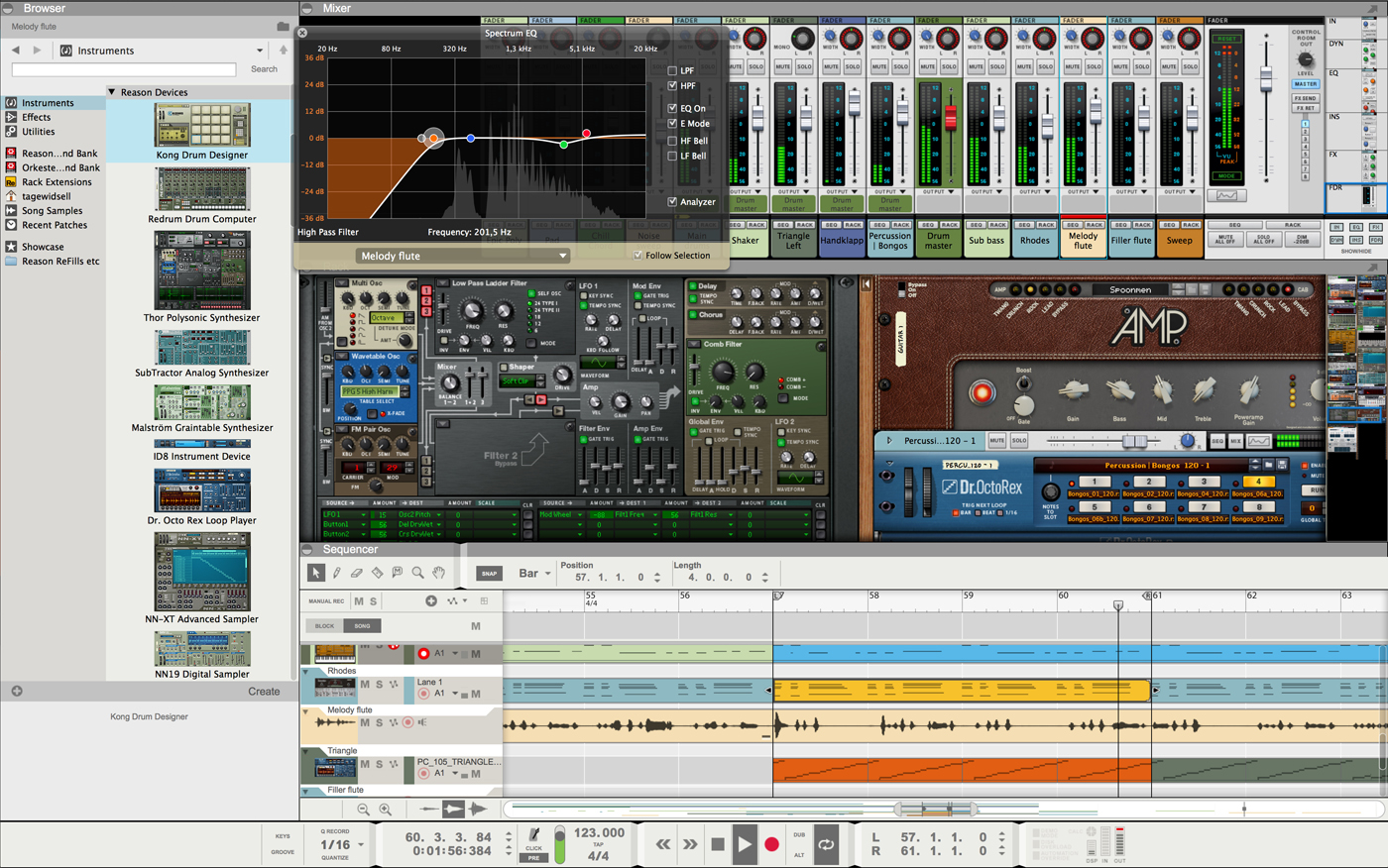Open the Melody flute channel dropdown in Spectrum EQ
The height and width of the screenshot is (868, 1388).
(x=463, y=256)
